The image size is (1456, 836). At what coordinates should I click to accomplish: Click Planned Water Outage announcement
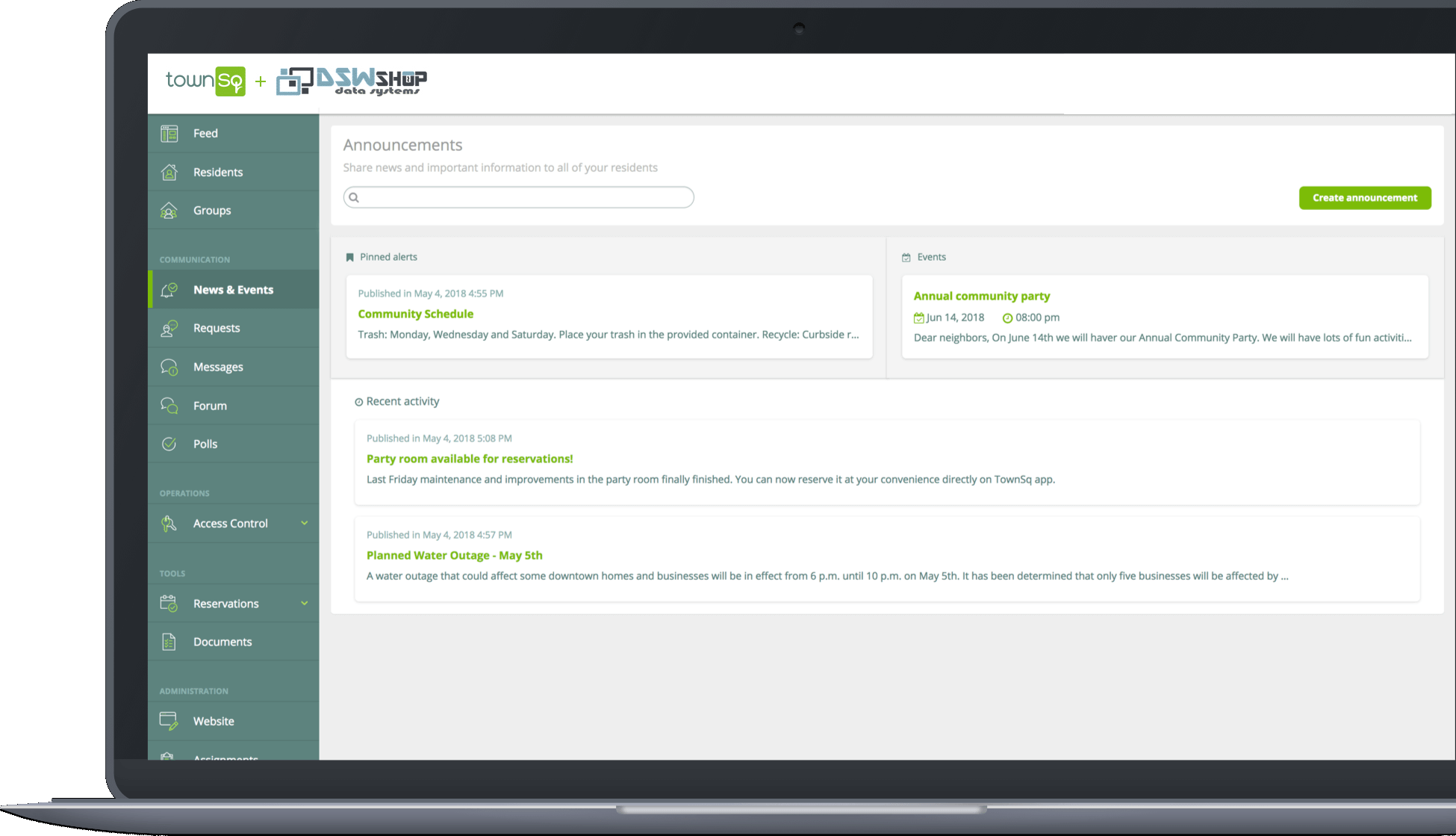pyautogui.click(x=454, y=555)
